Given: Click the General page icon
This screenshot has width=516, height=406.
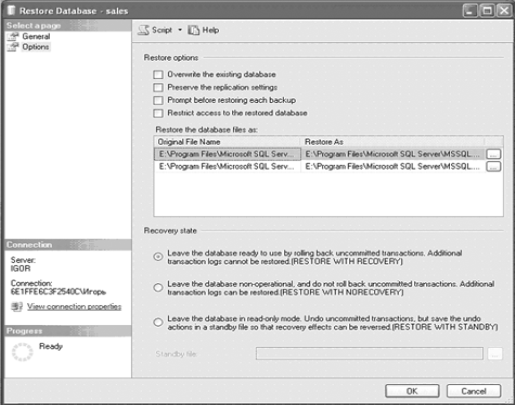Looking at the screenshot, I should click(13, 36).
